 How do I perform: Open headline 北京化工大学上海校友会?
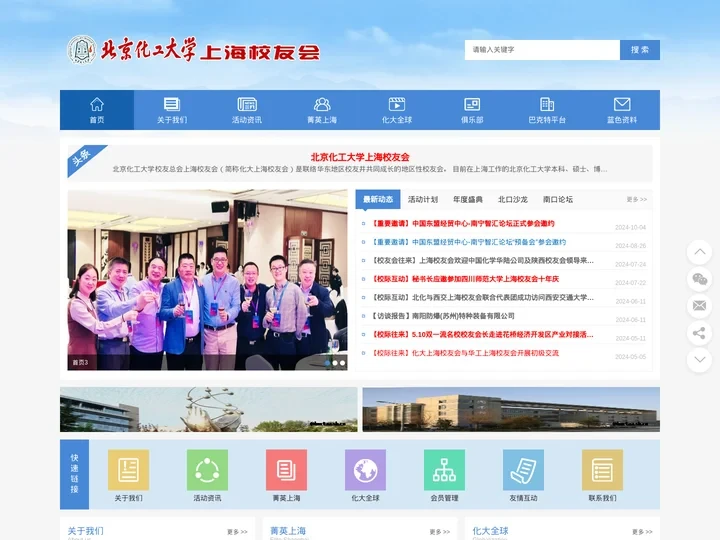[x=360, y=157]
